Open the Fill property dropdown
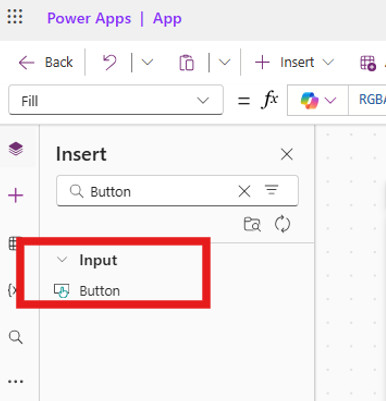 116,100
